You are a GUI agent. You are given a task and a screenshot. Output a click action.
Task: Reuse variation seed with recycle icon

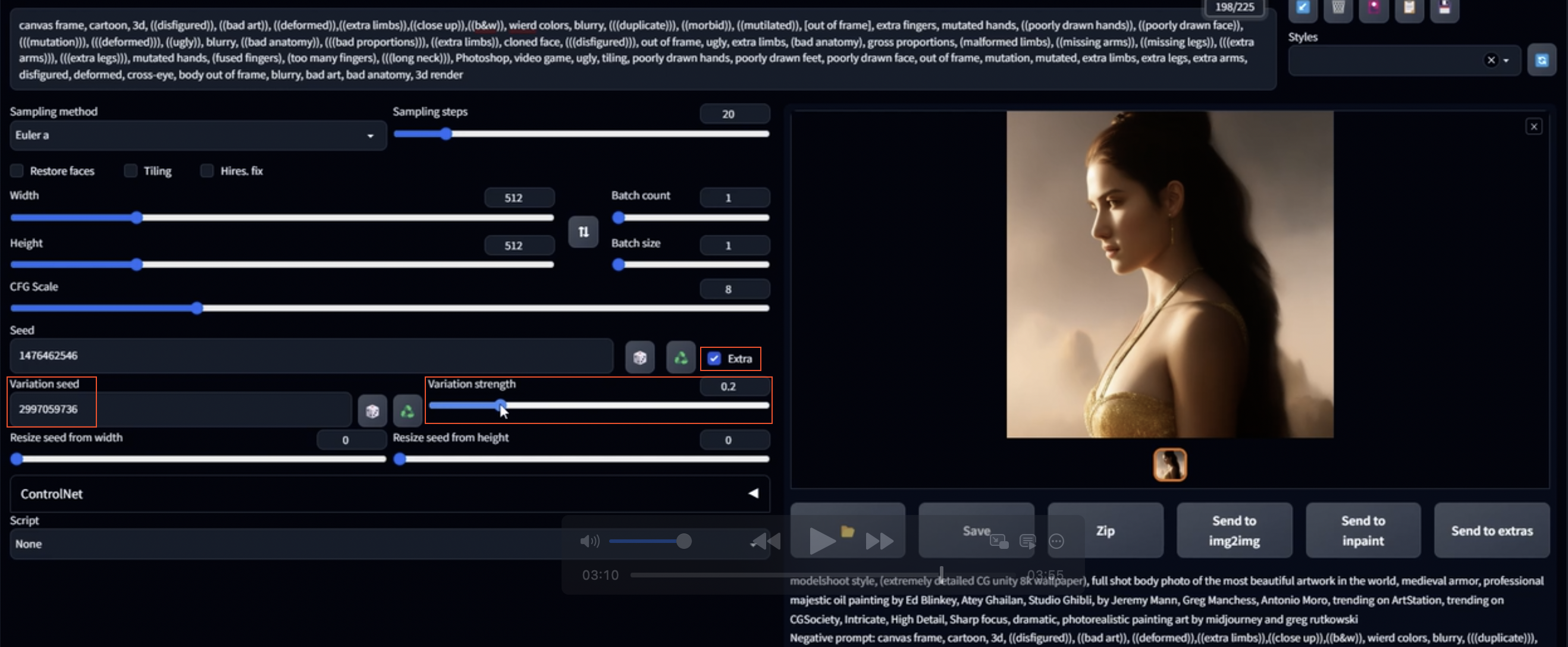[x=407, y=411]
